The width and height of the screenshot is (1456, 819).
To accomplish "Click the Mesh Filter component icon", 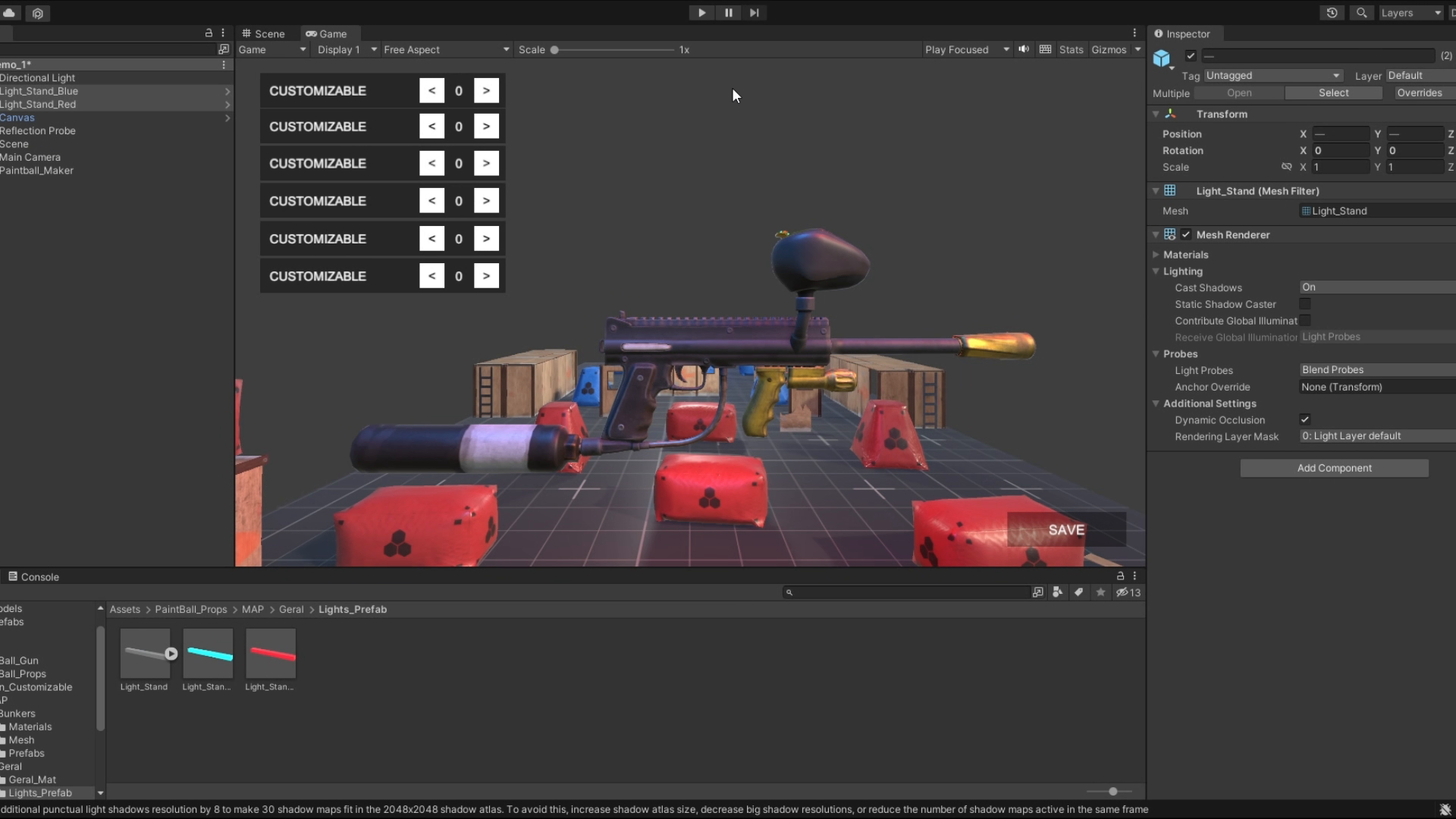I will (1170, 191).
